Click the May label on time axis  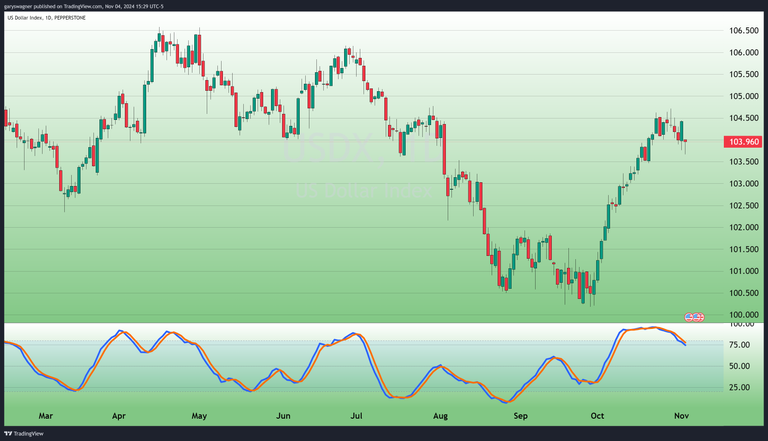(198, 414)
